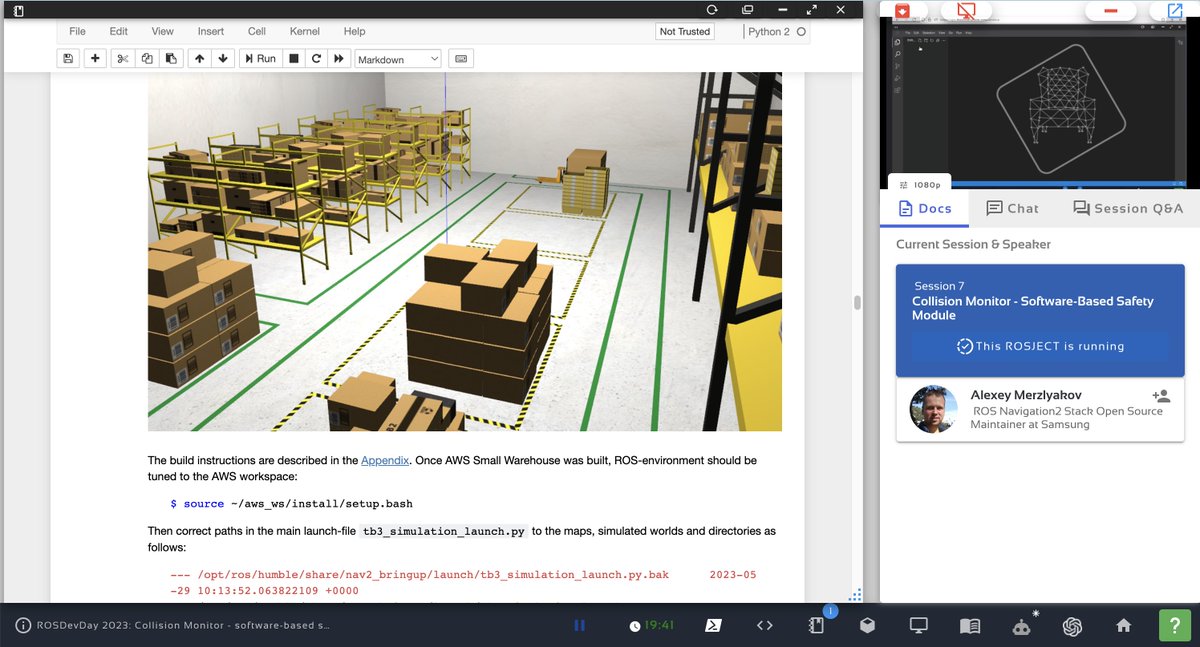Open the graphical tools monitor icon
Viewport: 1200px width, 647px height.
pos(918,625)
